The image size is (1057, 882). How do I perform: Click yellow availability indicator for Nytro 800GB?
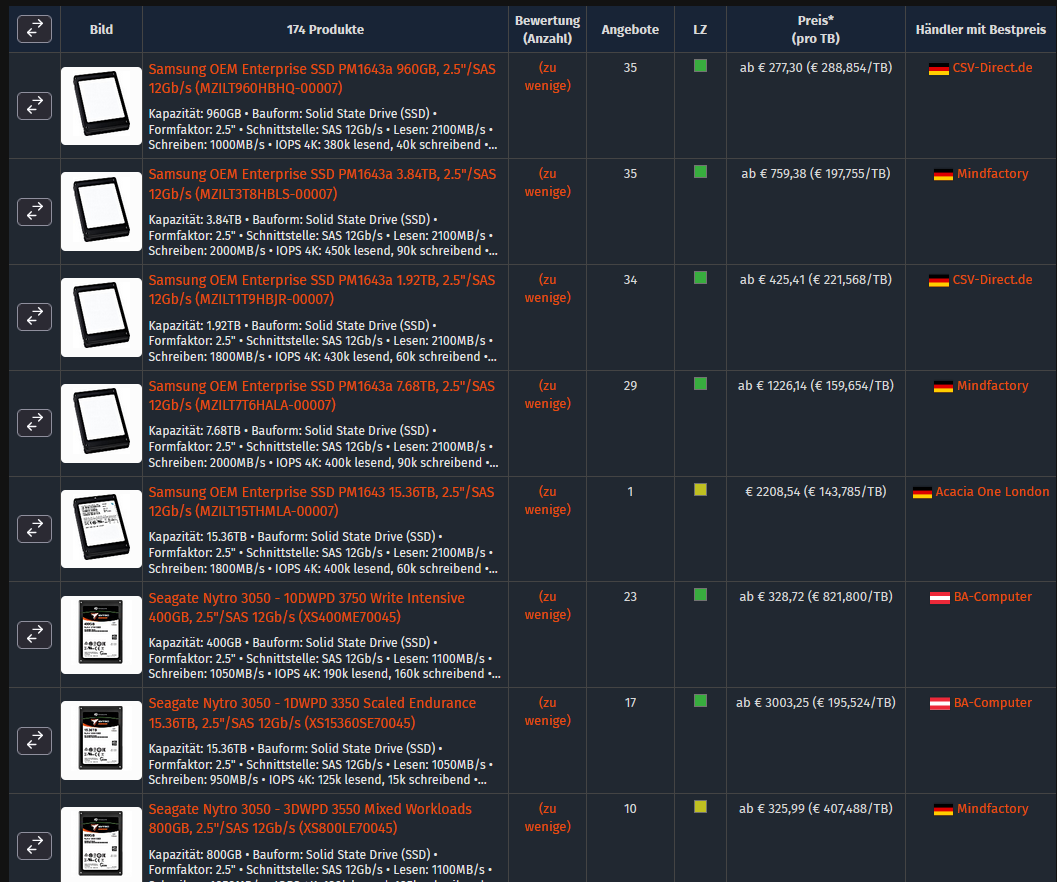[x=700, y=806]
